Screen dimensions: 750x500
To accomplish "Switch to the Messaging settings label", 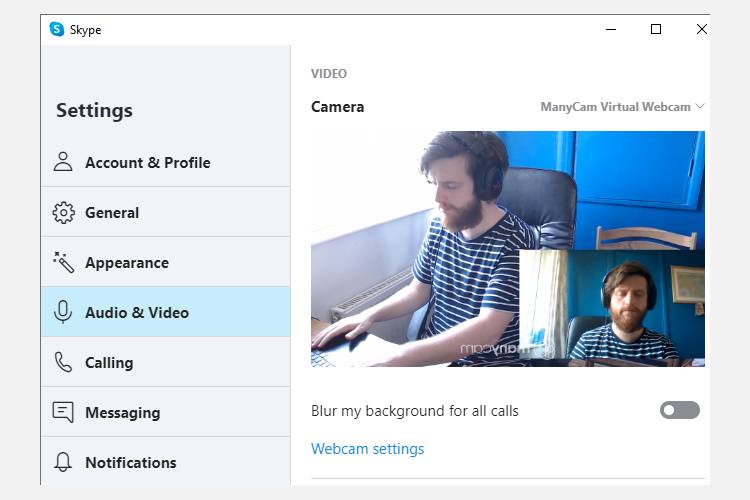I will pyautogui.click(x=122, y=412).
